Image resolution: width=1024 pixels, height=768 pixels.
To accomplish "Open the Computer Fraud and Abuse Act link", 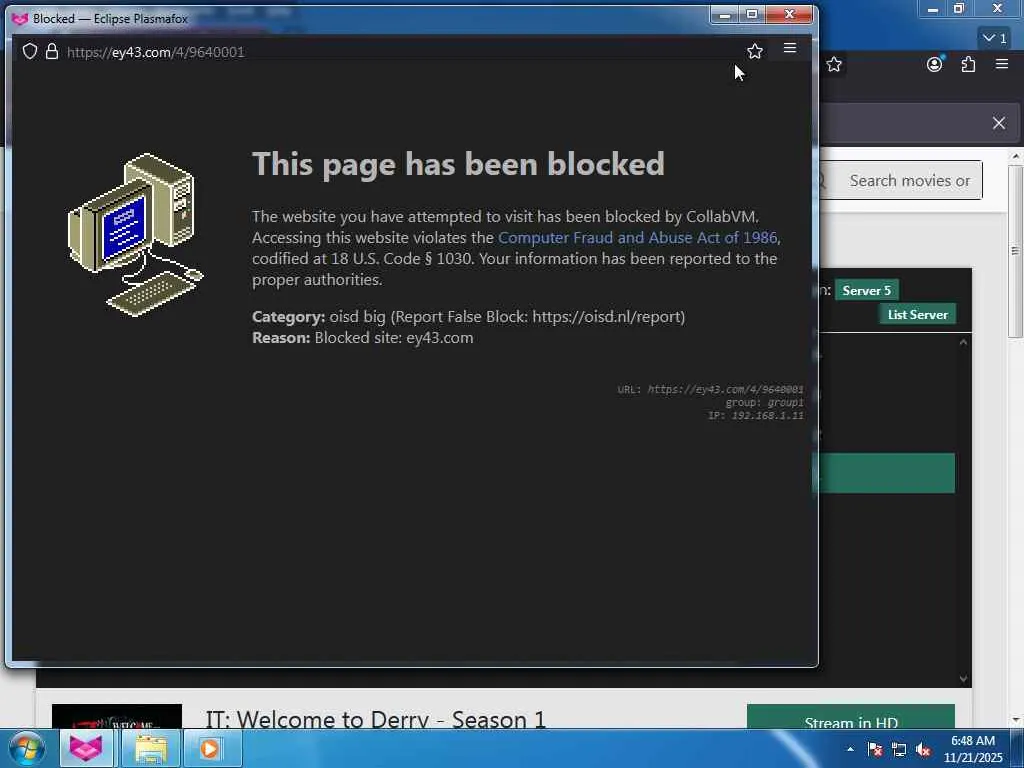I will (x=637, y=238).
